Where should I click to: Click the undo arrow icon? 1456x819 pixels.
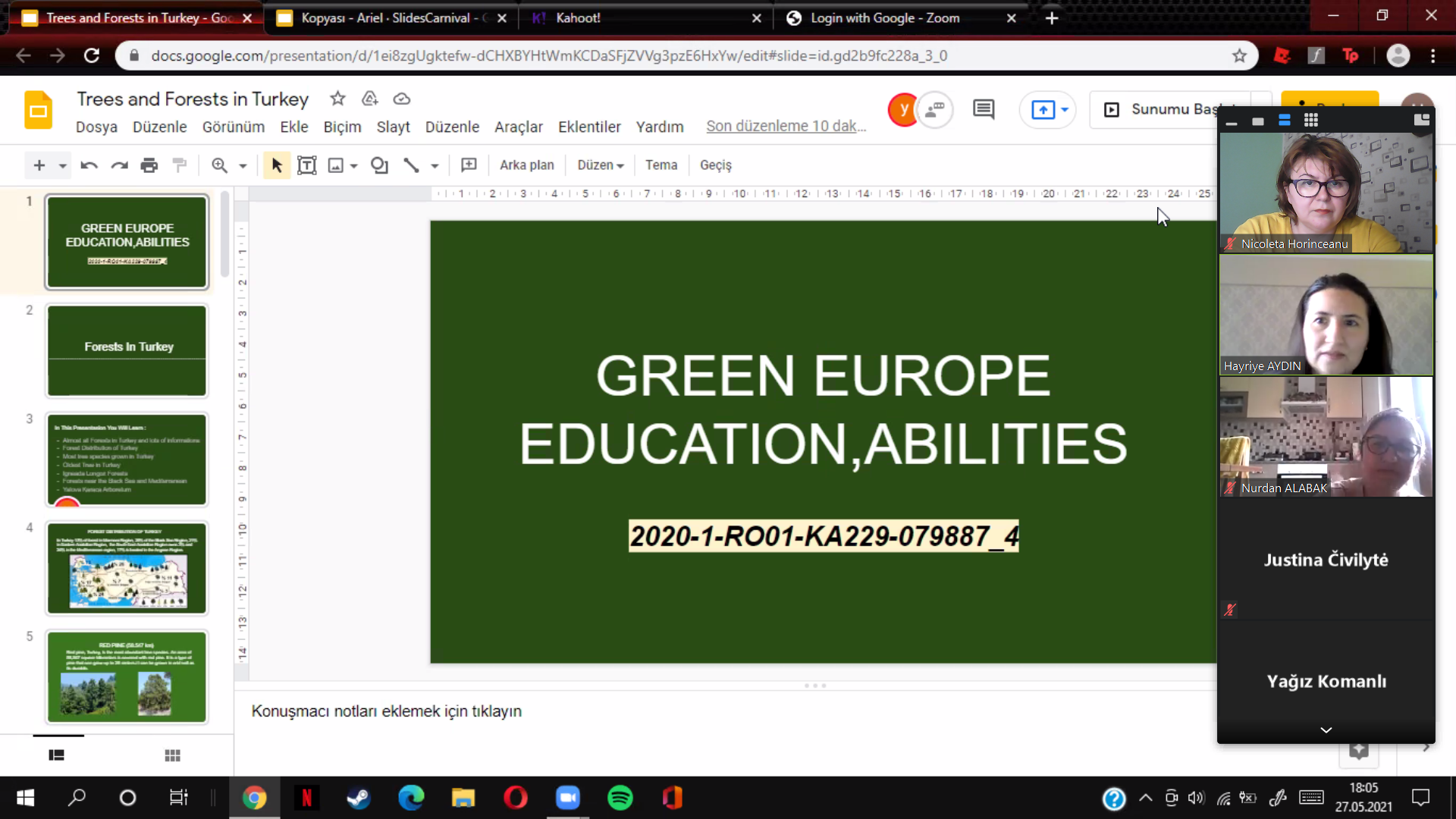click(89, 165)
